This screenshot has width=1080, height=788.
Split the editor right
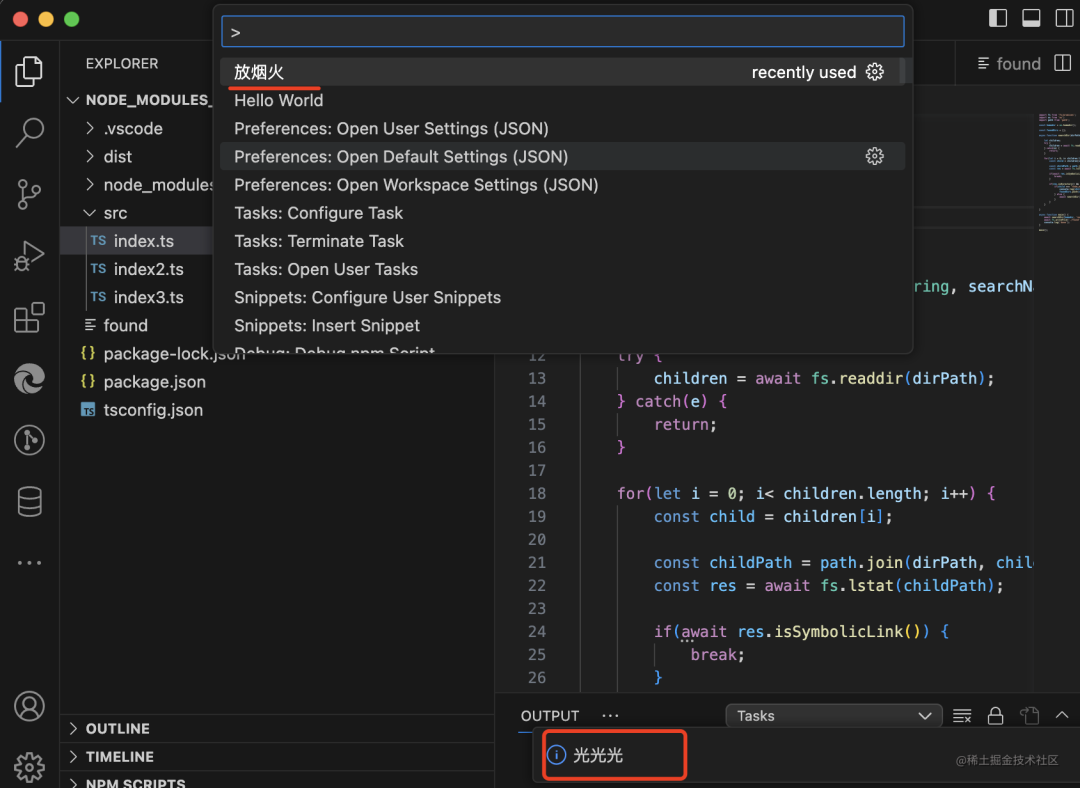coord(1063,63)
